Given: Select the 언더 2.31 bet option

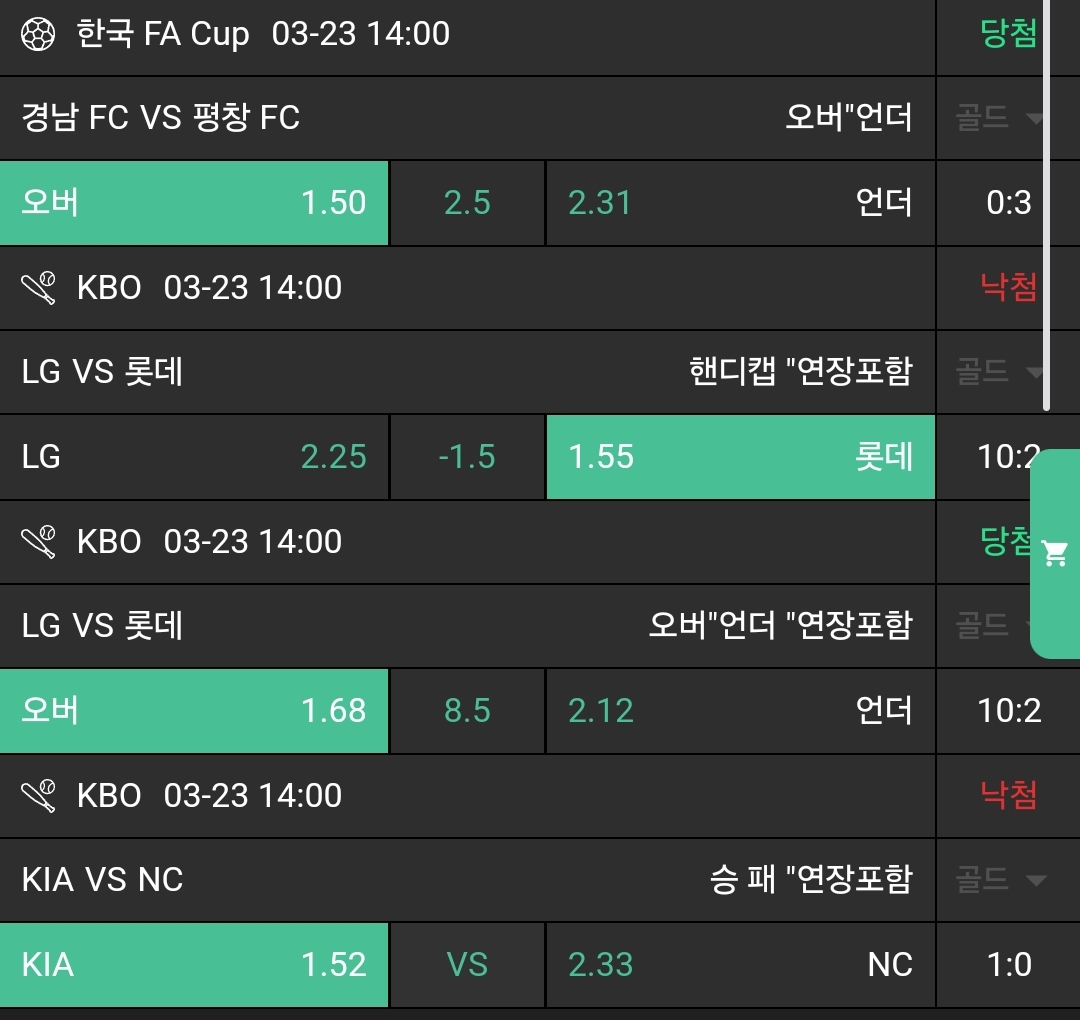Looking at the screenshot, I should [740, 203].
